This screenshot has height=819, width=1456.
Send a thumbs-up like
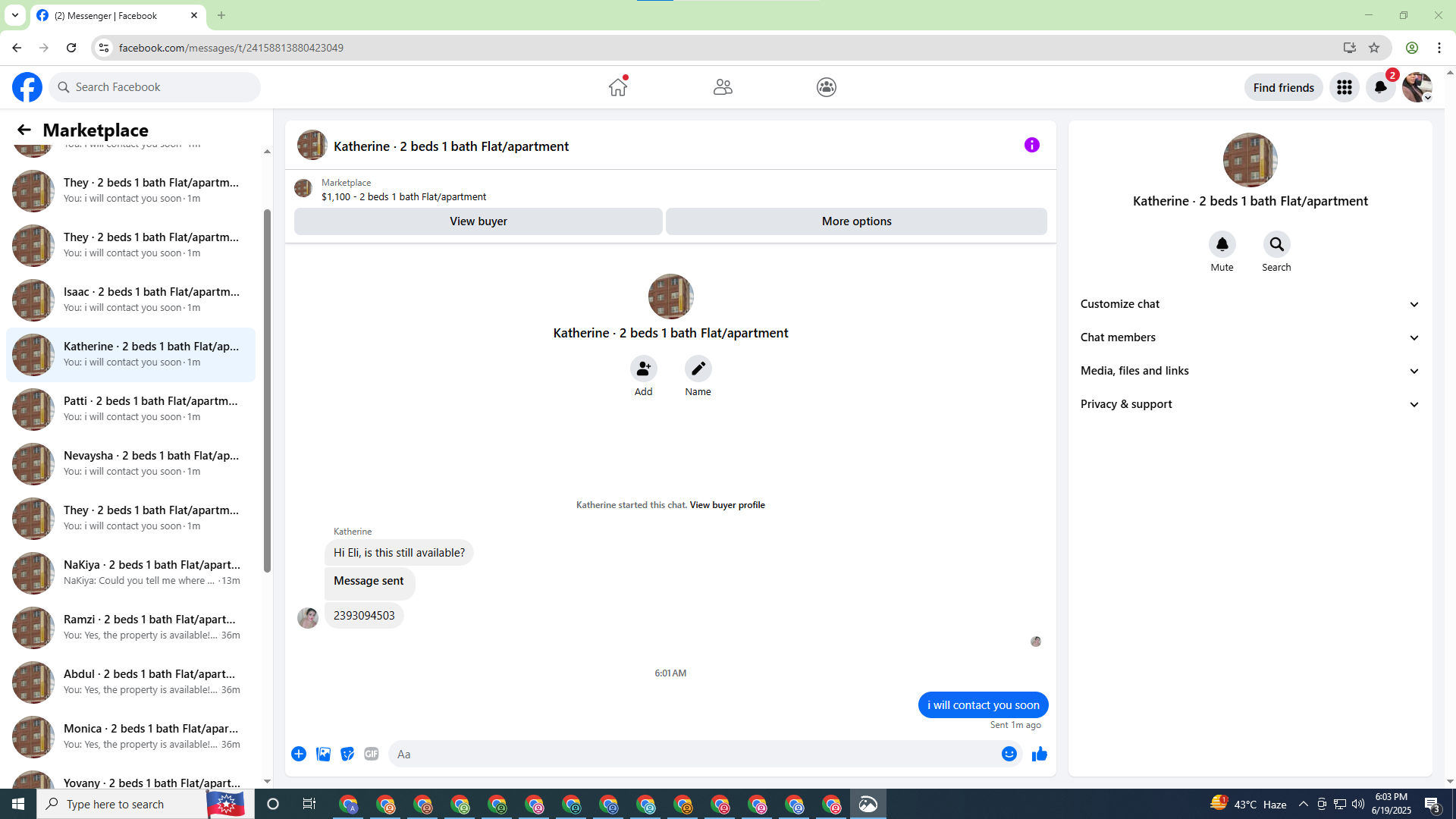(x=1040, y=754)
